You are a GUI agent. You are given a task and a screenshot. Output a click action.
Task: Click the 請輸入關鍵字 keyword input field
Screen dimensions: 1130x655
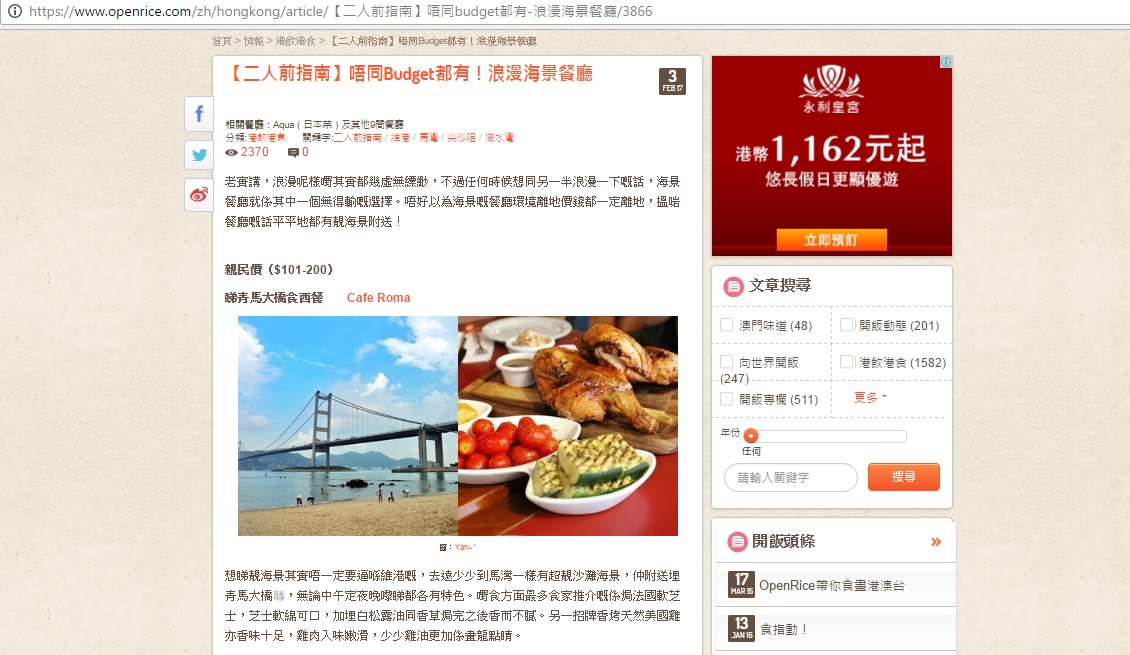click(791, 477)
